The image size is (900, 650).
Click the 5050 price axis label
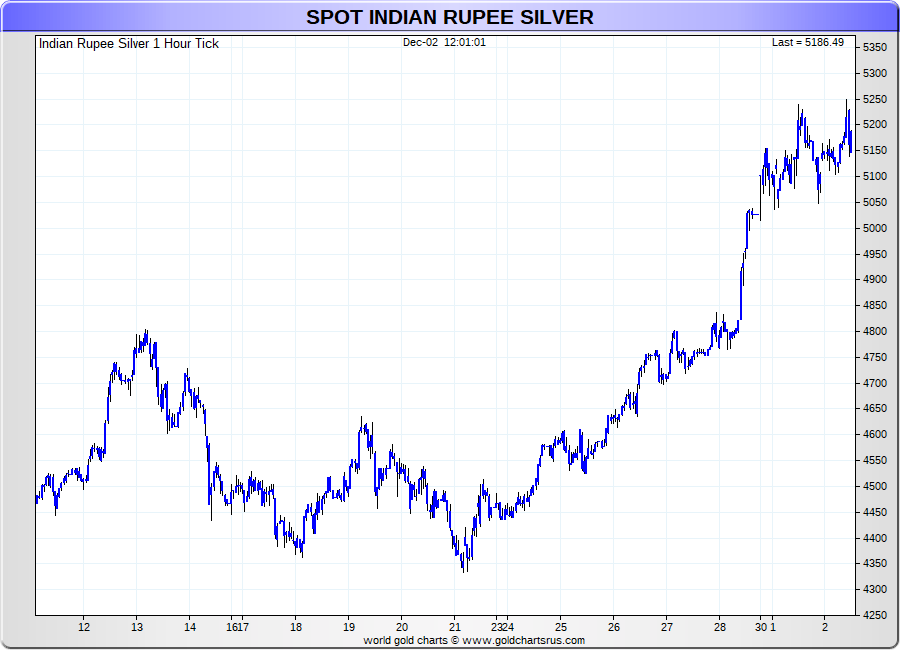875,202
